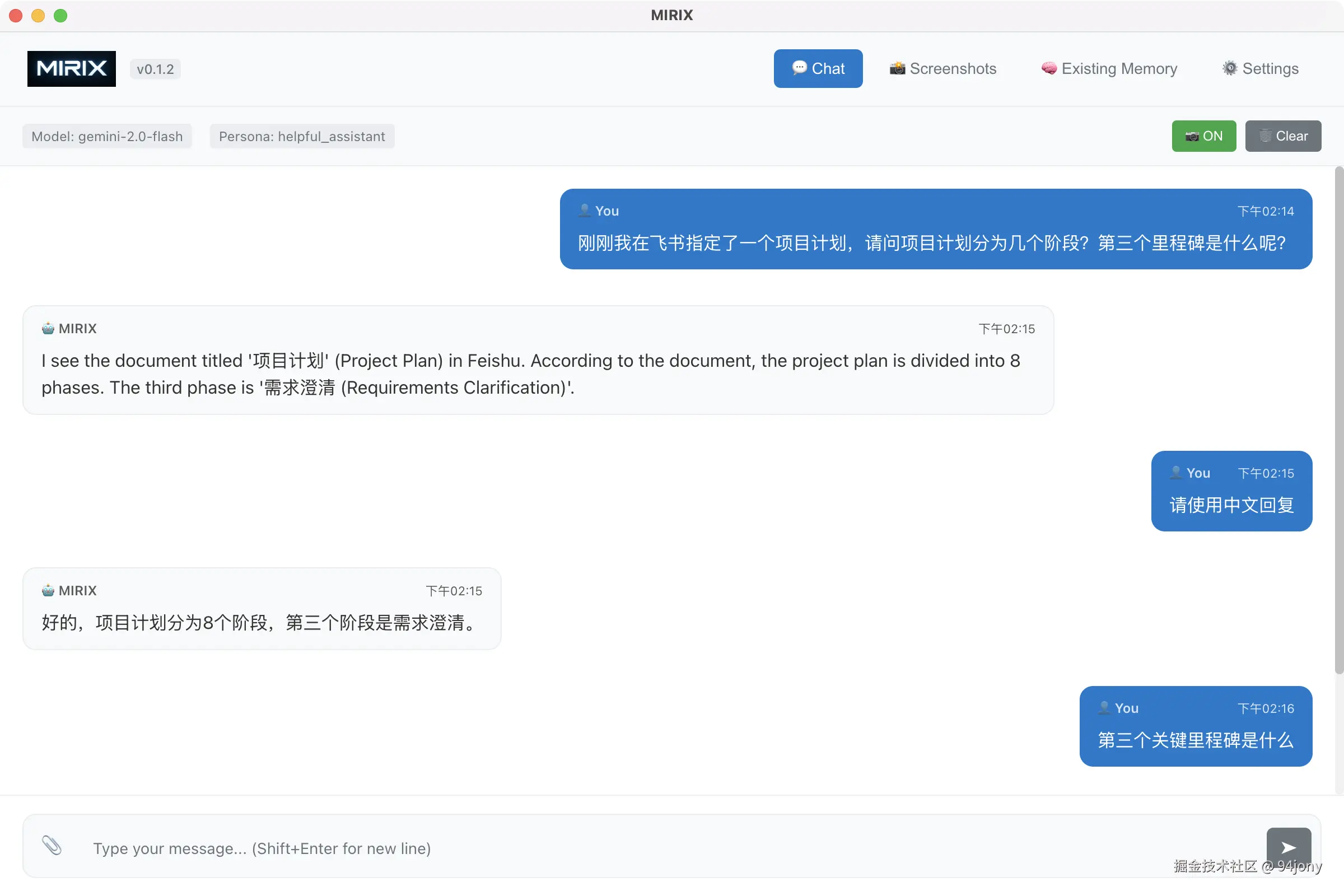Click the gear icon for Settings

[x=1229, y=68]
